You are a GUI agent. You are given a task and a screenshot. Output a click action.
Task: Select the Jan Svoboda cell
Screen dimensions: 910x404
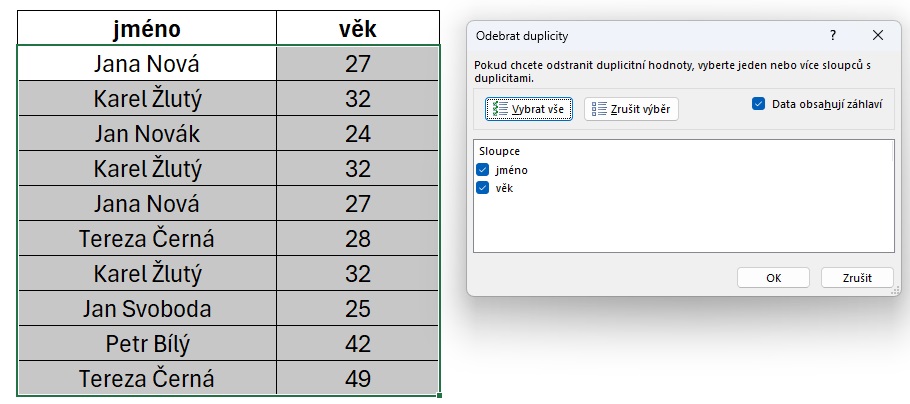[147, 309]
